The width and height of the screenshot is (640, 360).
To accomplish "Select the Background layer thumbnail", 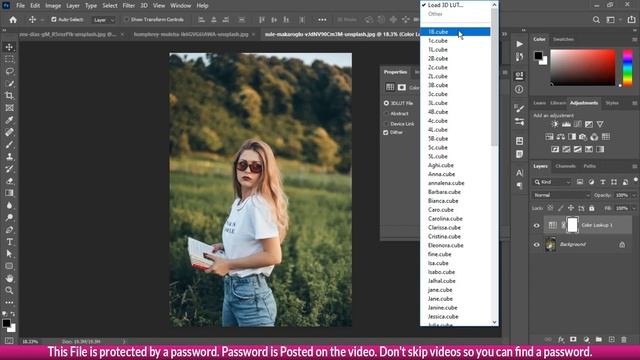I will [x=551, y=244].
